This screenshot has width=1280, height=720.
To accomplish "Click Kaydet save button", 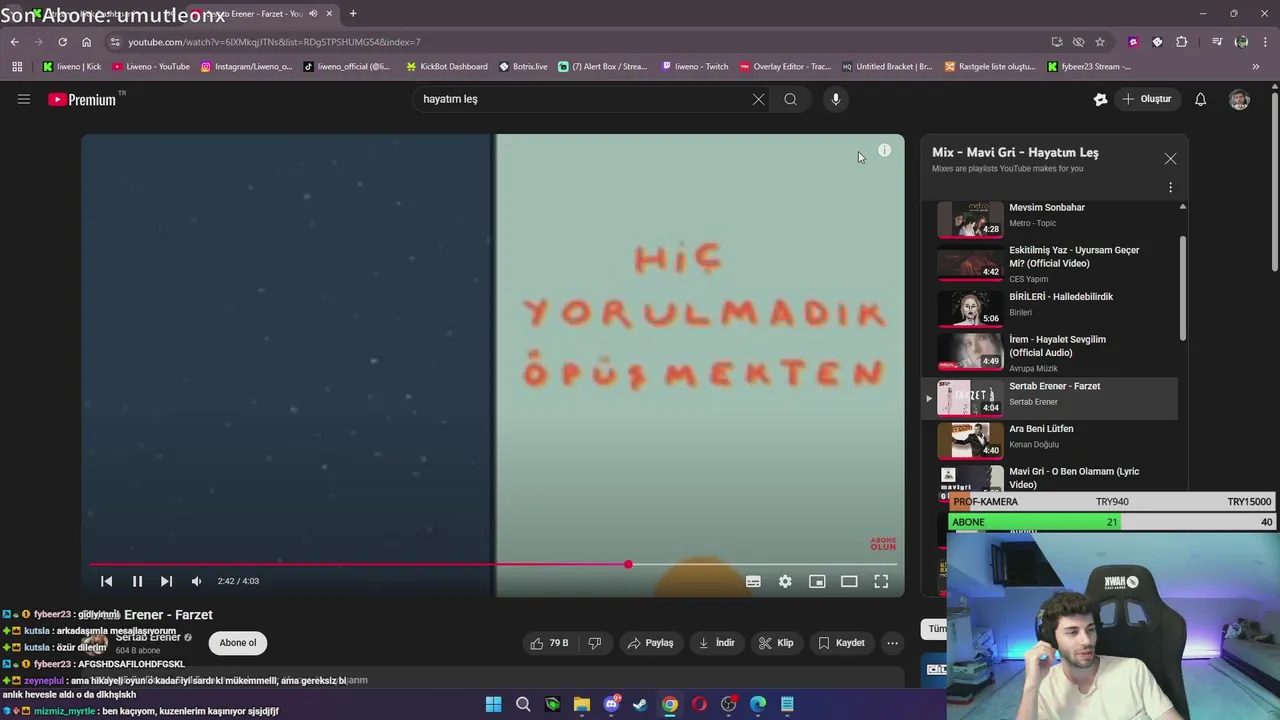I will point(841,643).
